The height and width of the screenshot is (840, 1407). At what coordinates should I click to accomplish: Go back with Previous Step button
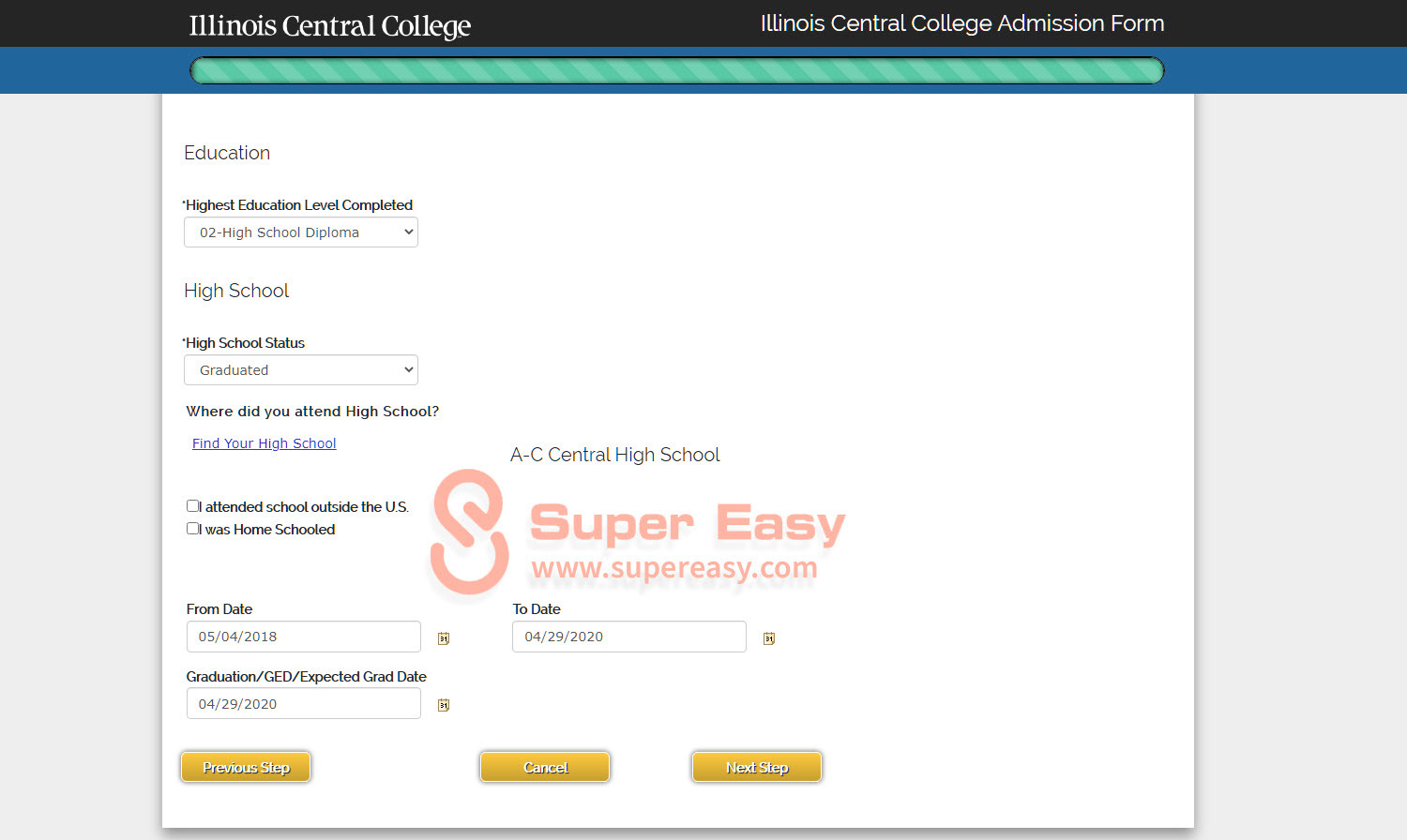click(246, 767)
